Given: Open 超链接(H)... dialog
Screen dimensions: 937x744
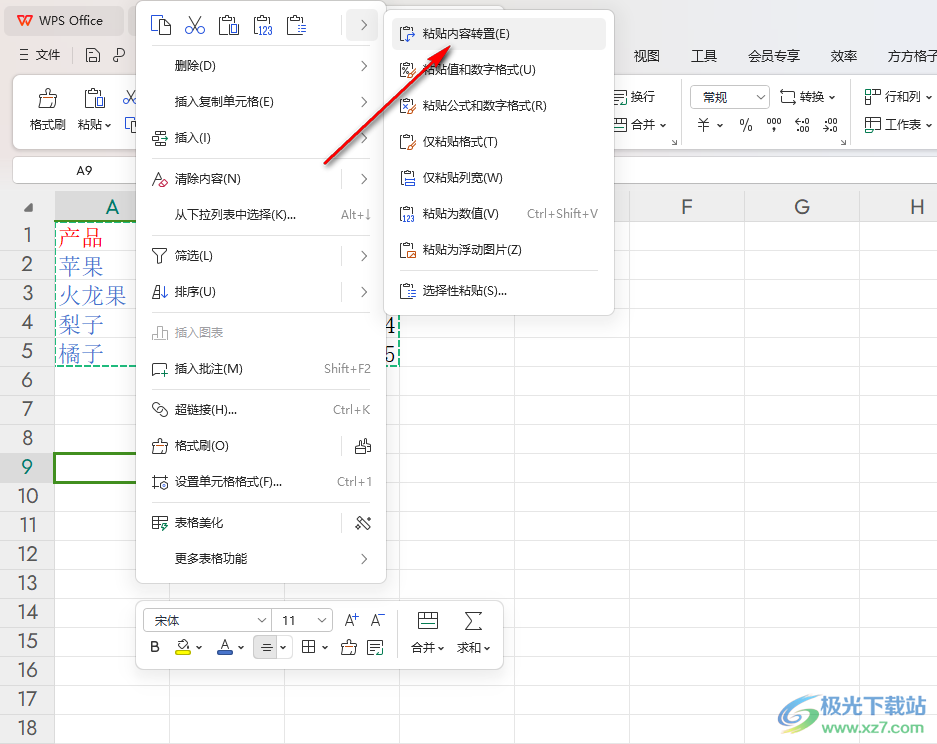Looking at the screenshot, I should [x=261, y=409].
